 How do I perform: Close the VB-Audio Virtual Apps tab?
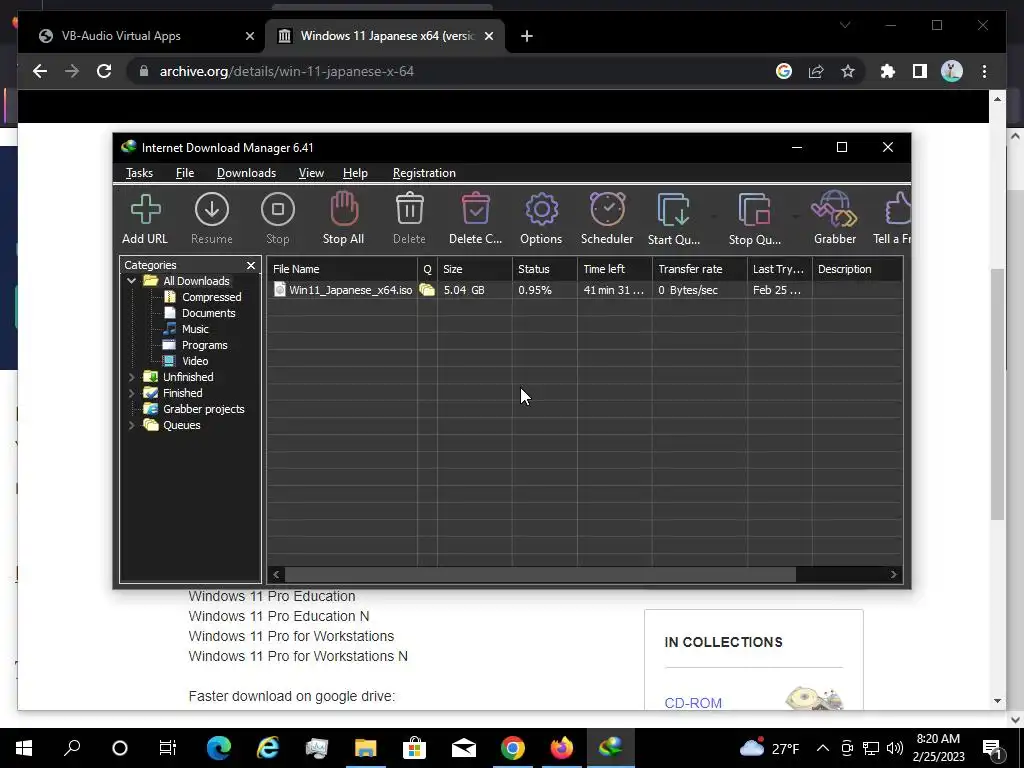click(249, 36)
